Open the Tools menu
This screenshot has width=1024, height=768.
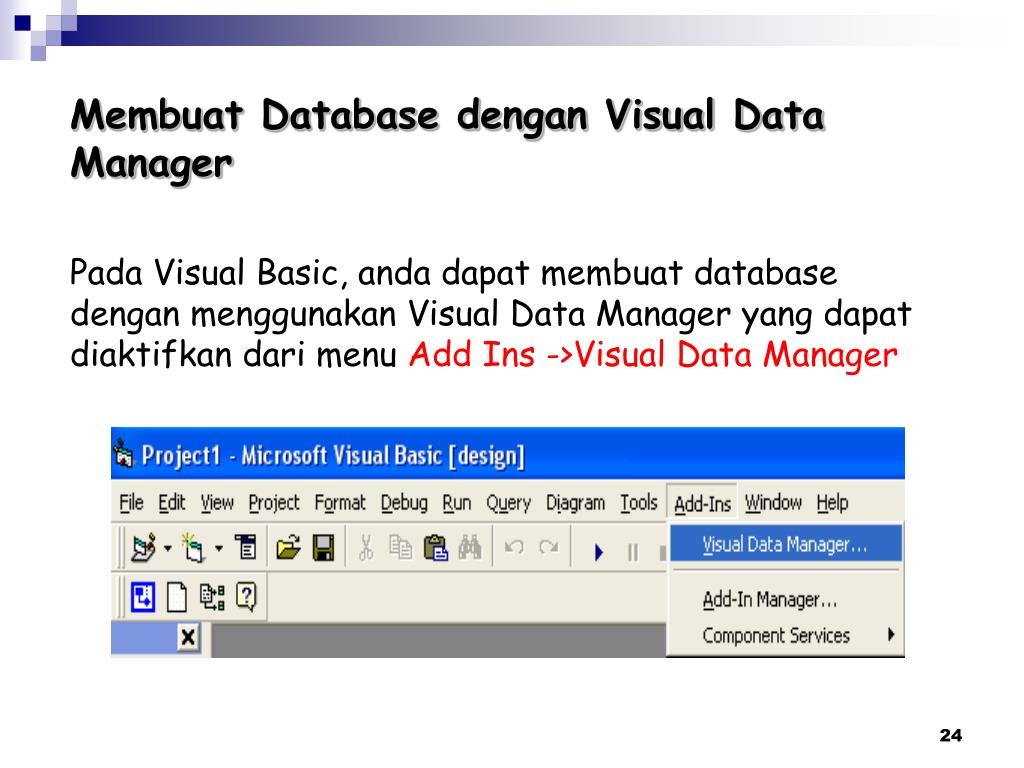click(x=639, y=503)
